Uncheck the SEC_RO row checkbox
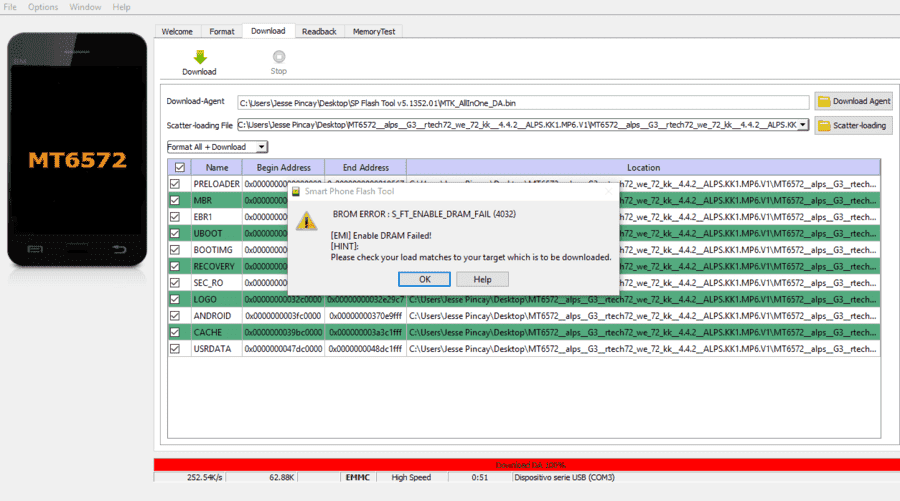Image resolution: width=900 pixels, height=501 pixels. tap(175, 283)
